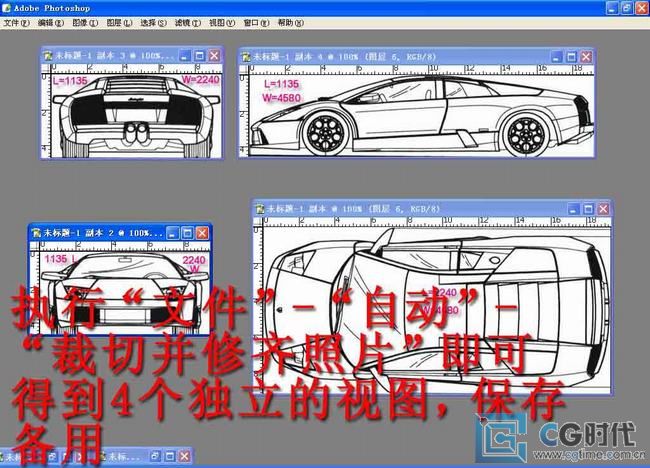Screen dimensions: 650x468
Task: Click the Adobe Photoshop application icon in title bar
Action: 6,8
